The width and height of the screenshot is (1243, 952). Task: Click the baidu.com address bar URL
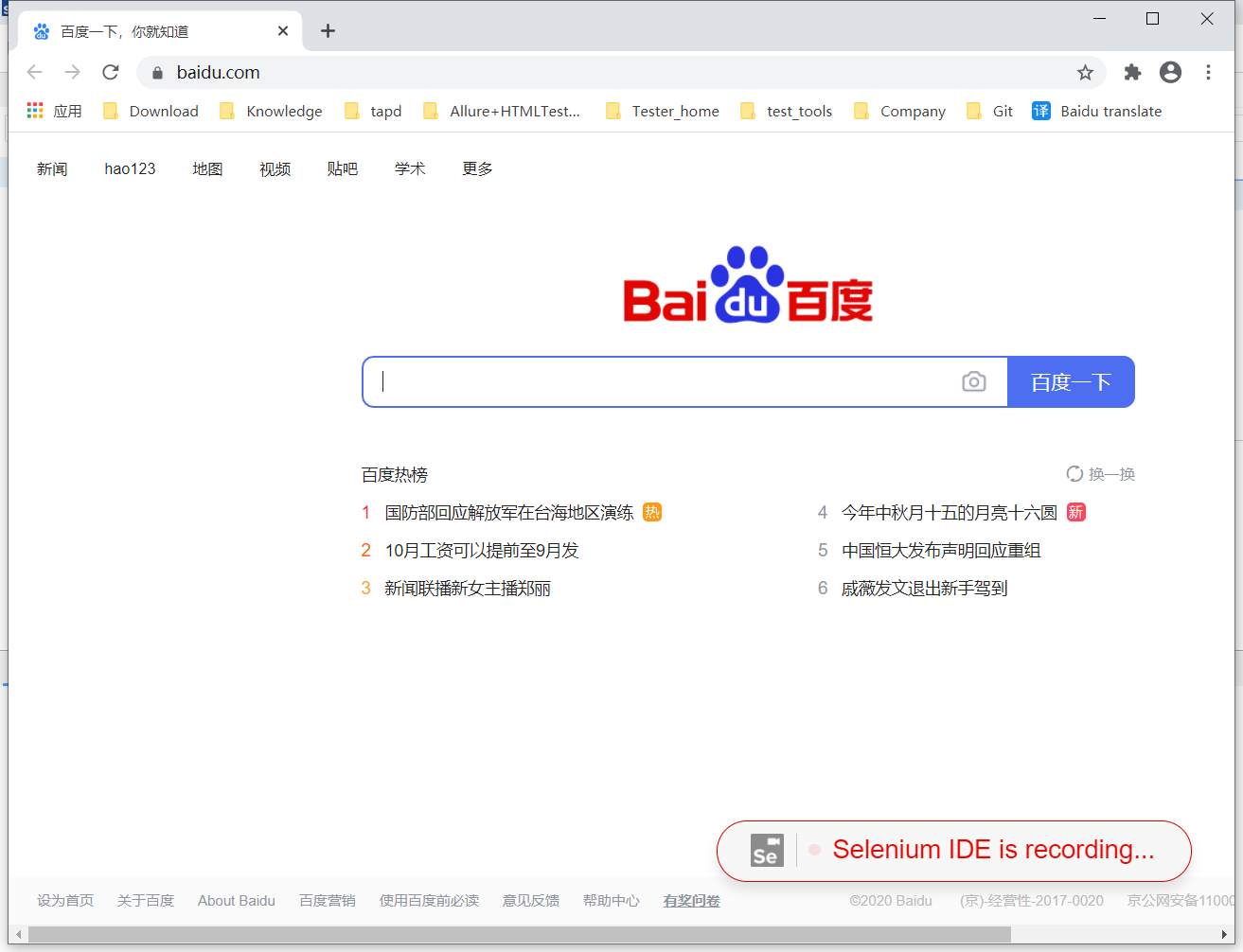pyautogui.click(x=219, y=73)
